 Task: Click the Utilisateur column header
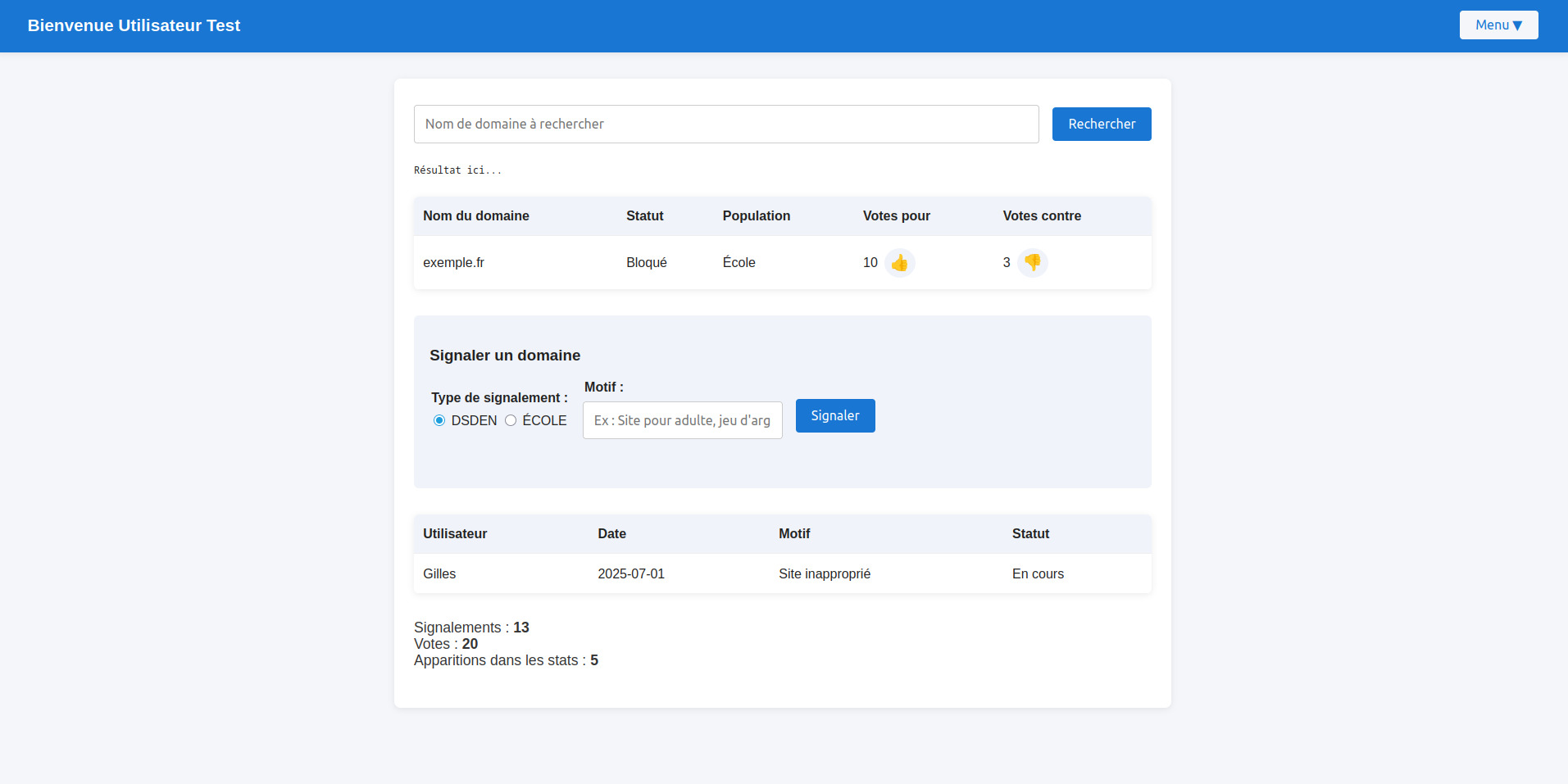click(455, 534)
